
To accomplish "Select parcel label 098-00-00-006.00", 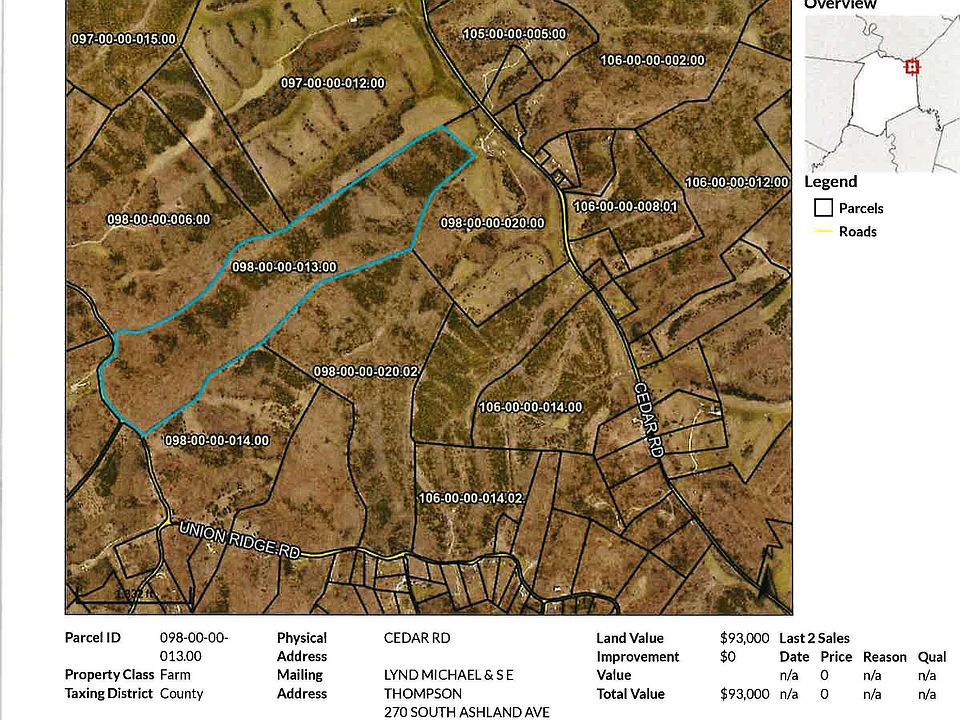I will [x=159, y=219].
